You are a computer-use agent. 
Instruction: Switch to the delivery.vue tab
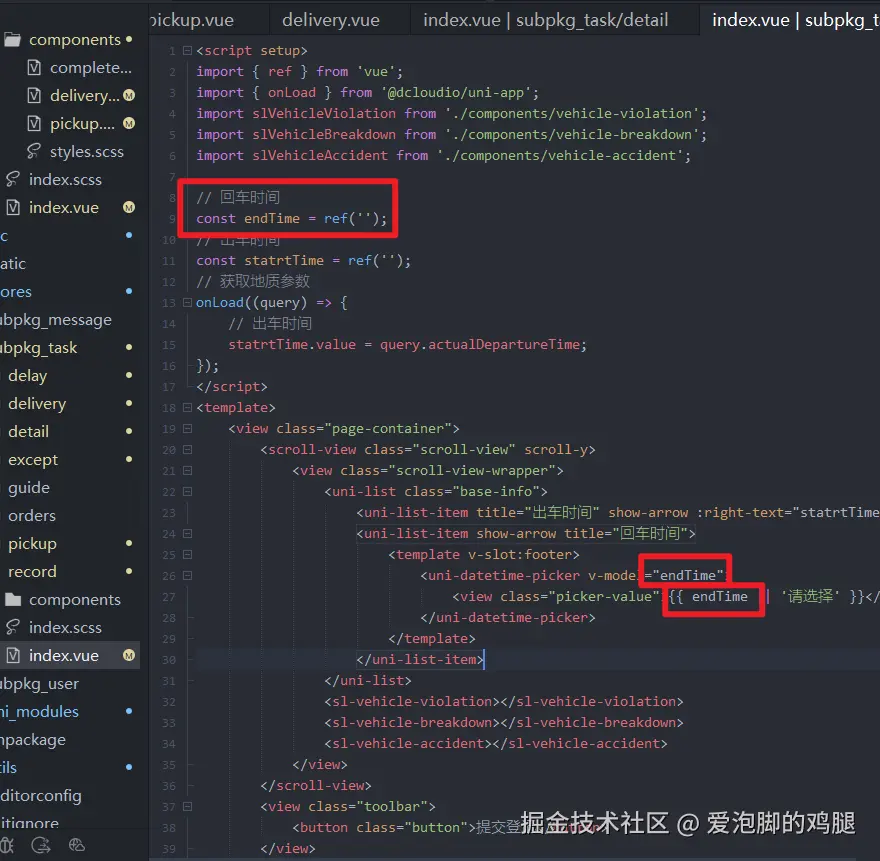pyautogui.click(x=331, y=20)
